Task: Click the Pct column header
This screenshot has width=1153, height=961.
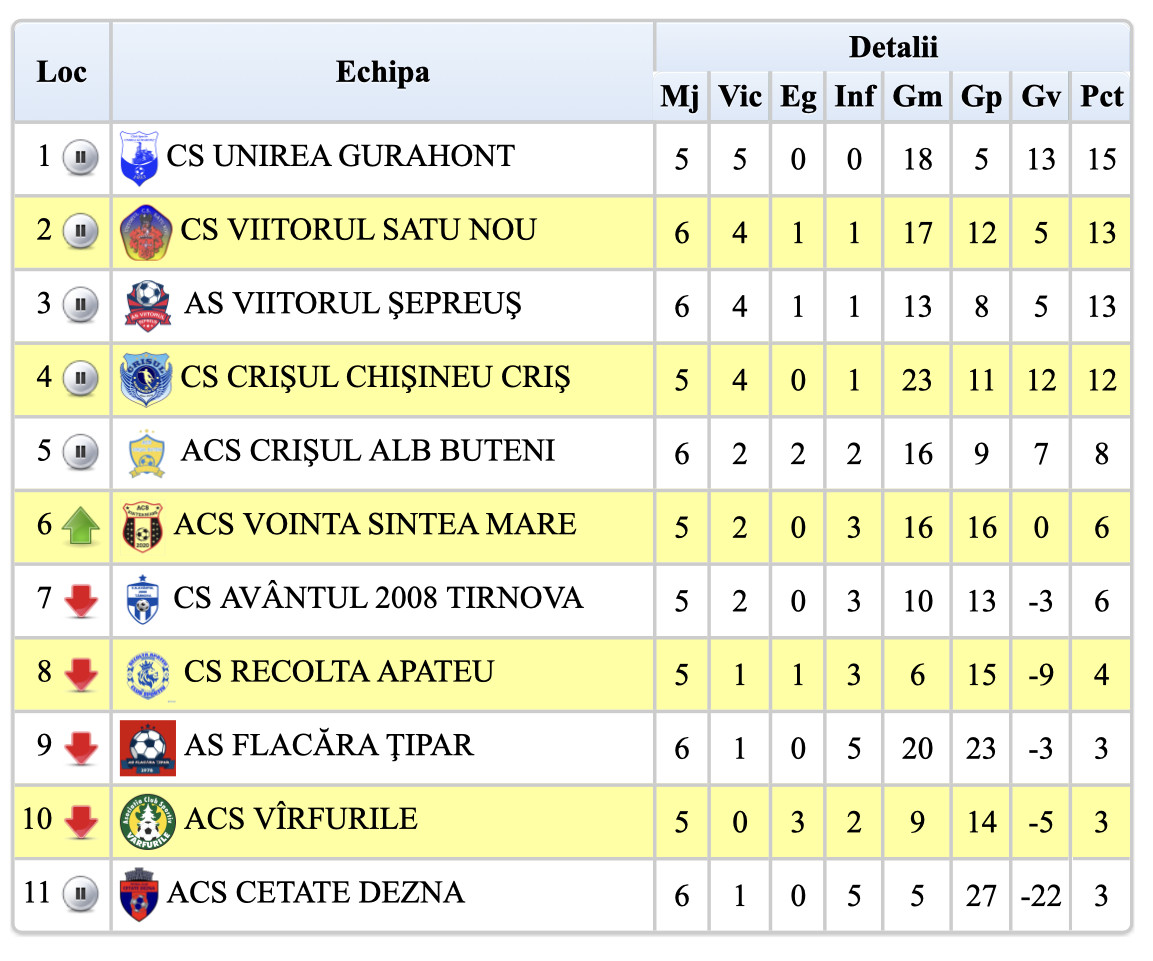Action: click(x=1101, y=97)
